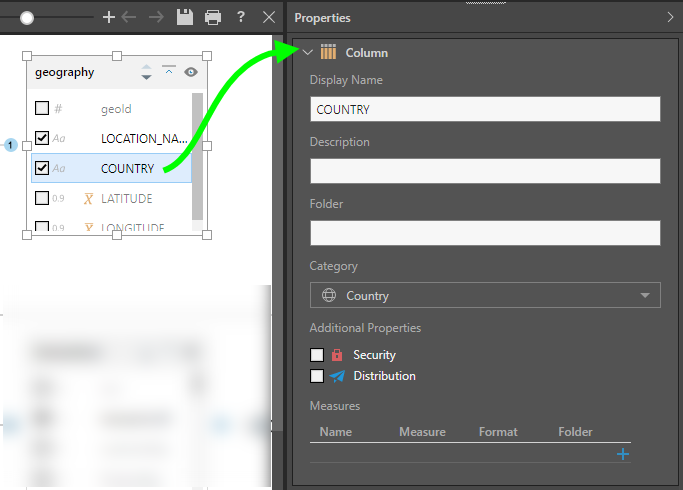Toggle geography table visibility eye icon
Screen dimensions: 683x490
pos(190,72)
